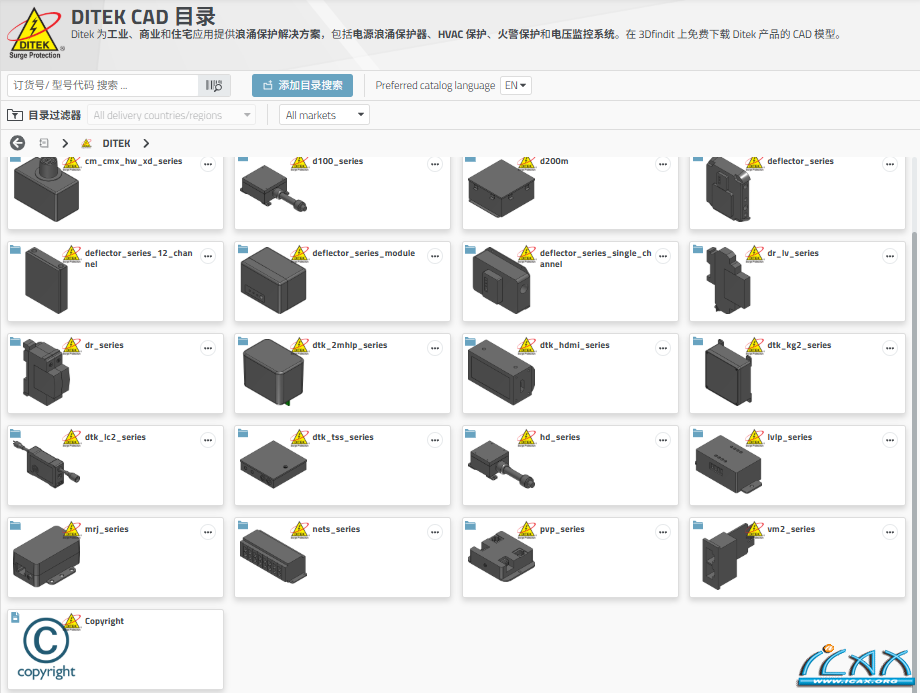This screenshot has height=693, width=920.
Task: Open options menu for d100_series
Action: pyautogui.click(x=435, y=164)
